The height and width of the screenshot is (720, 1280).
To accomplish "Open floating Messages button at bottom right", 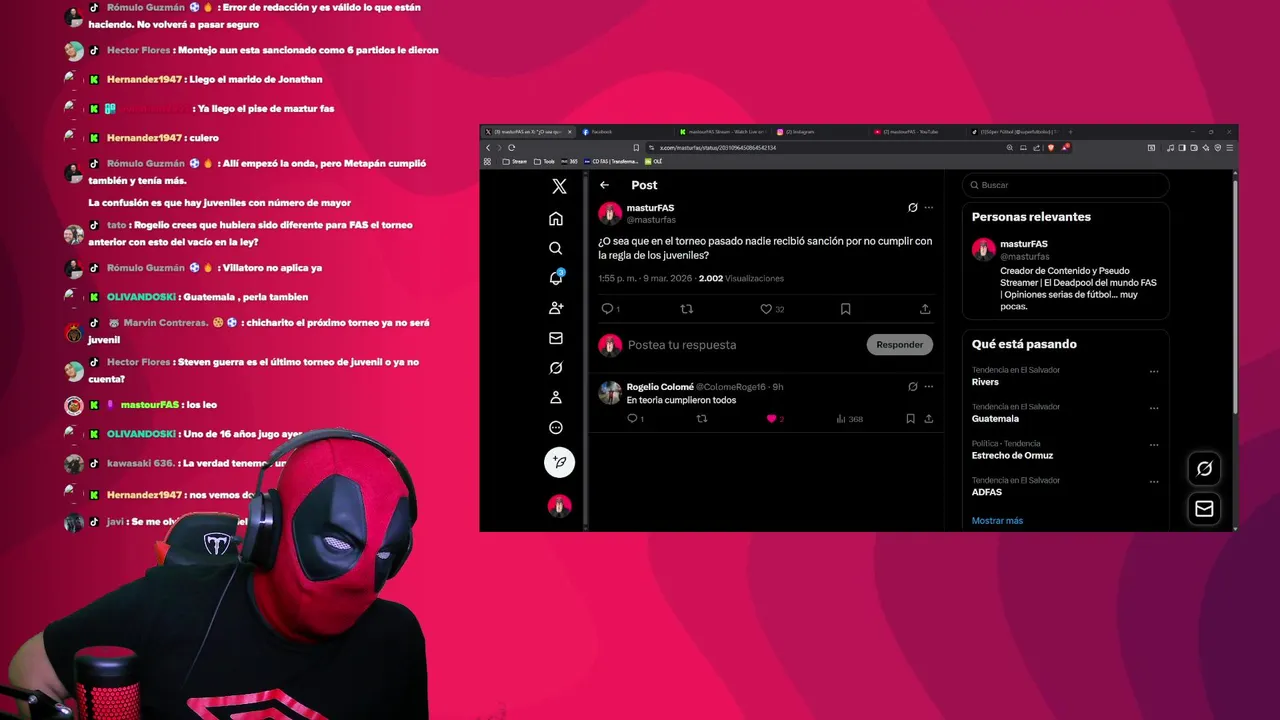I will 1204,509.
